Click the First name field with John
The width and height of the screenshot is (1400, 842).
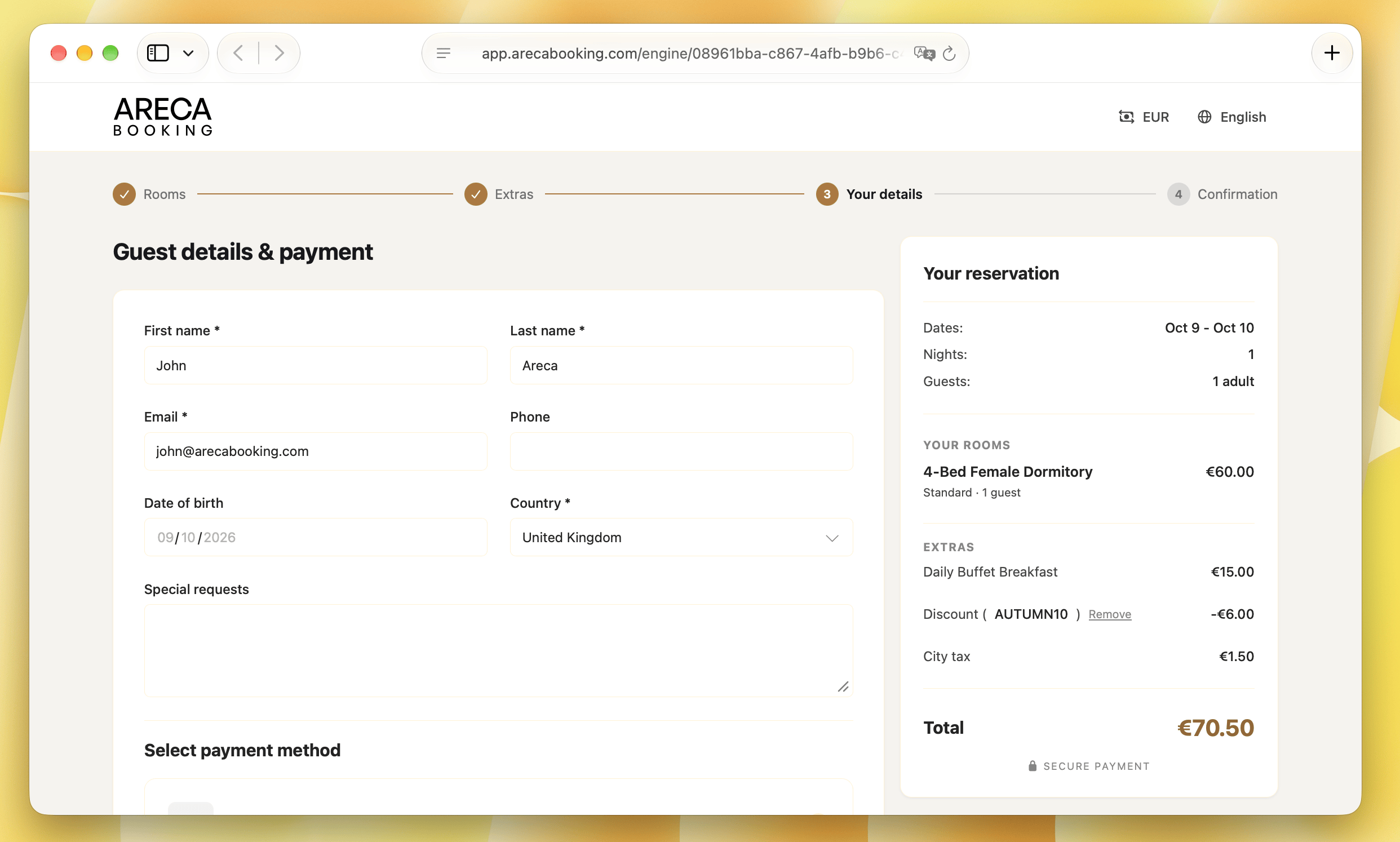pyautogui.click(x=316, y=365)
